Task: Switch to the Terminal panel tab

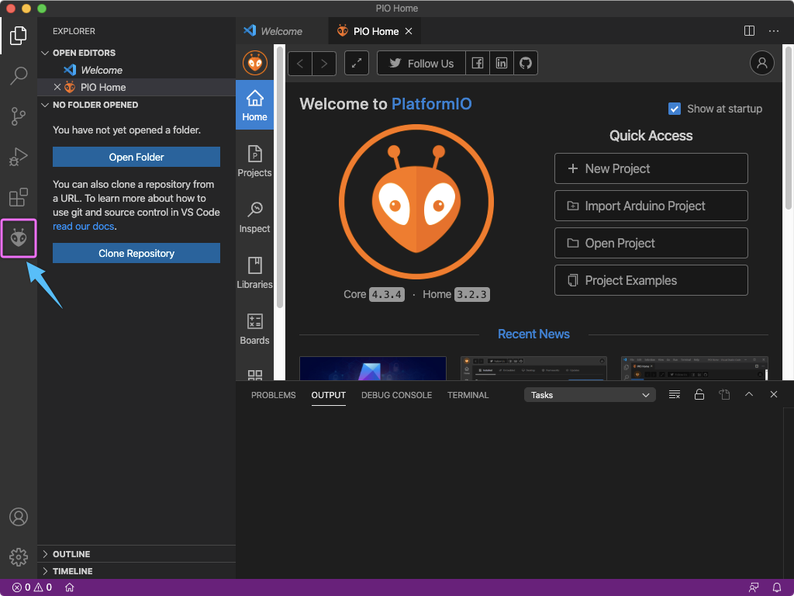Action: click(468, 395)
